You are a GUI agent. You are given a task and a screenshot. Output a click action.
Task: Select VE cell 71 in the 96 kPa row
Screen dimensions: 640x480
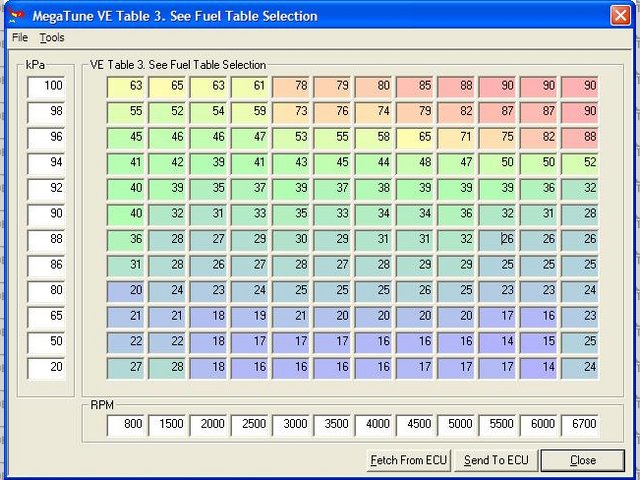(456, 138)
